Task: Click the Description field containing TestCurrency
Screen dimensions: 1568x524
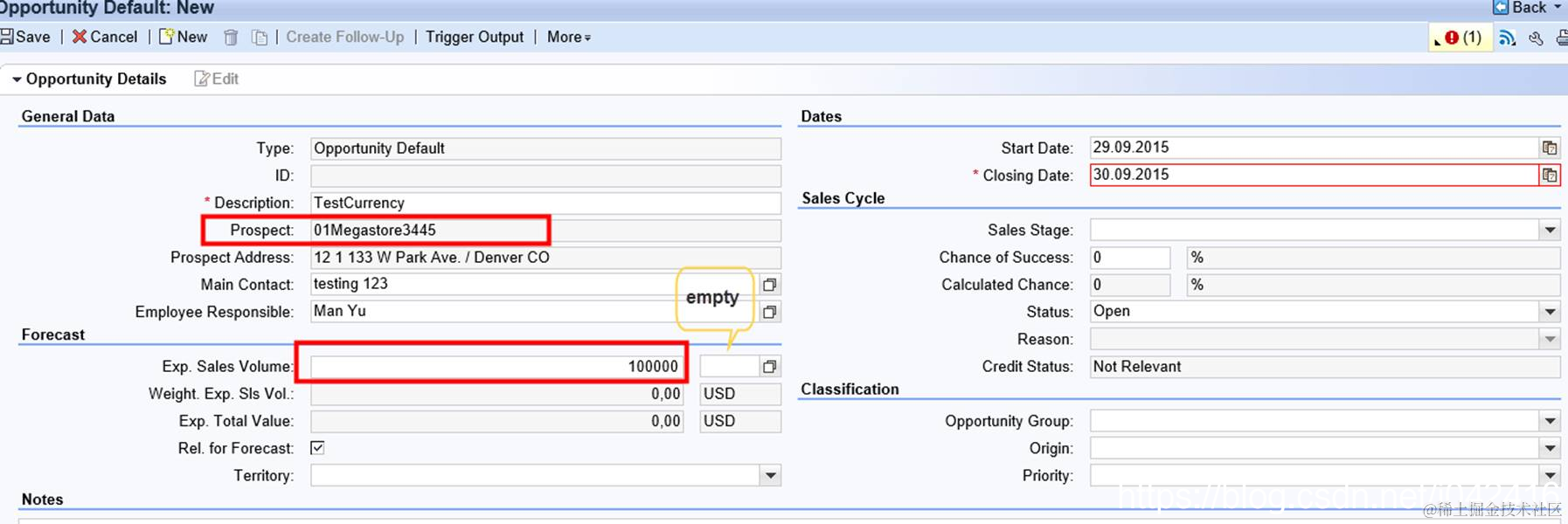Action: [x=545, y=203]
